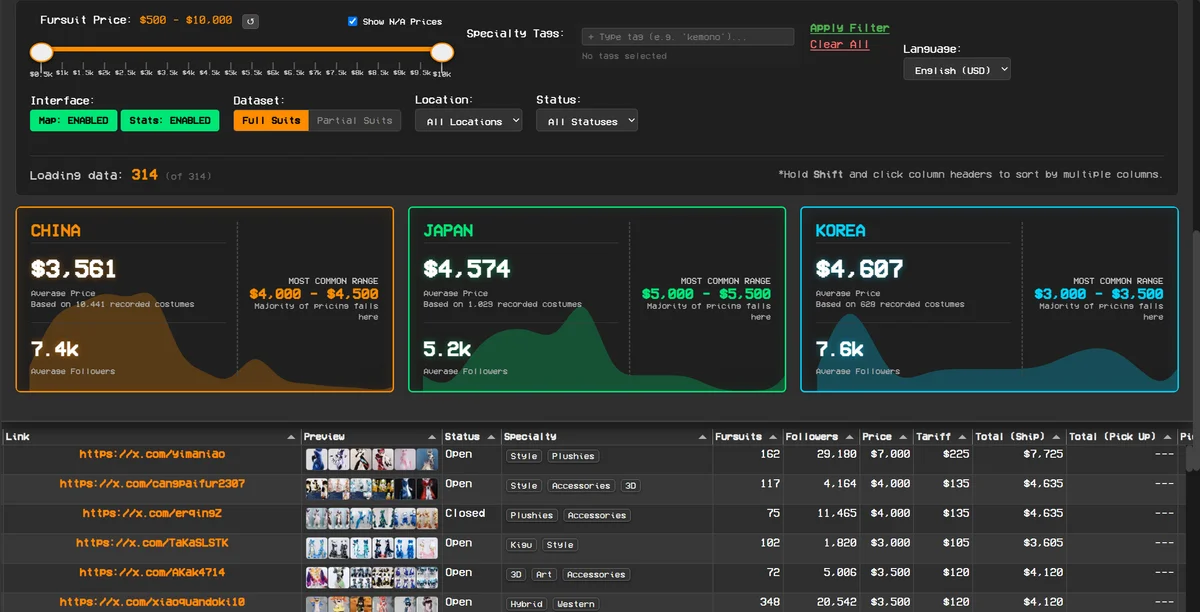
Task: Click the Hybrid specialty tag
Action: 527,604
